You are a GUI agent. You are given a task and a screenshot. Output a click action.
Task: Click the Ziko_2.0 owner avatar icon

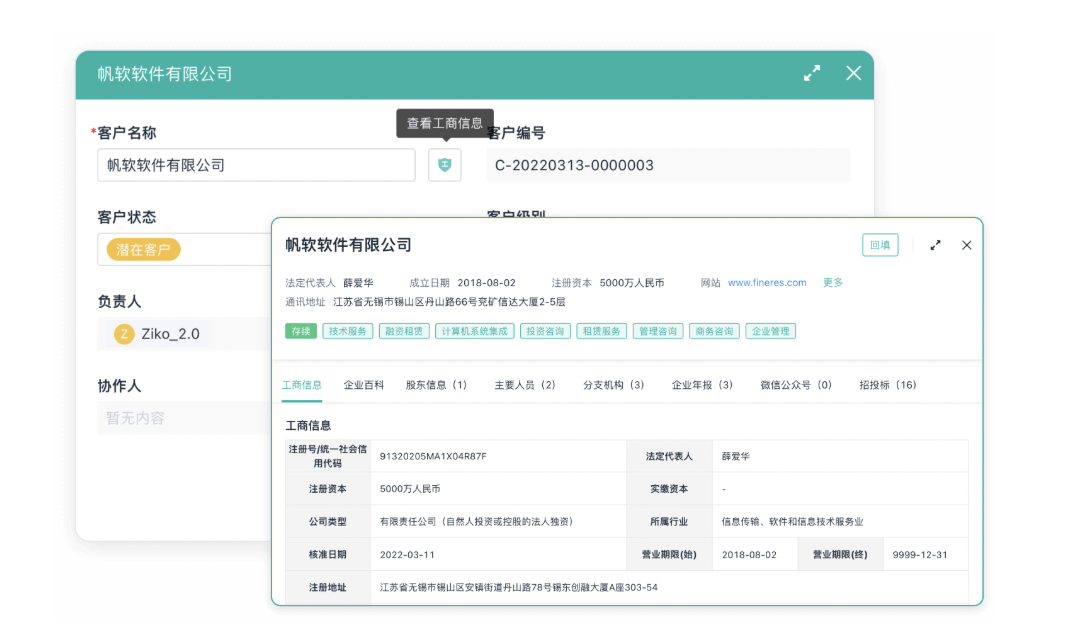coord(124,334)
